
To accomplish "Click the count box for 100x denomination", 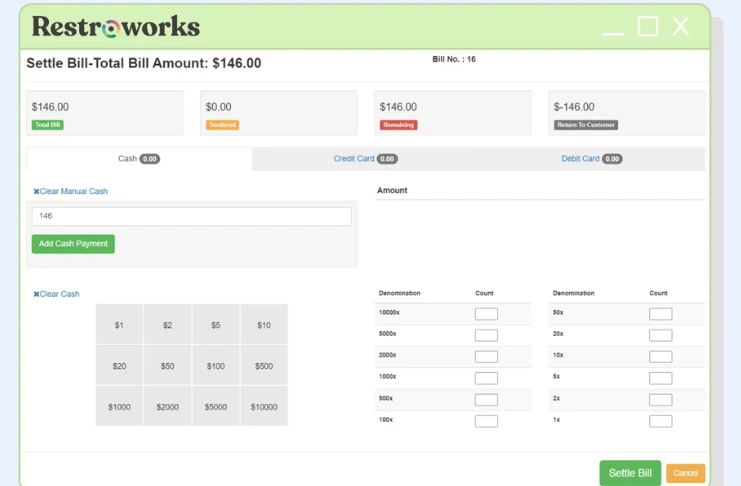I will [486, 421].
